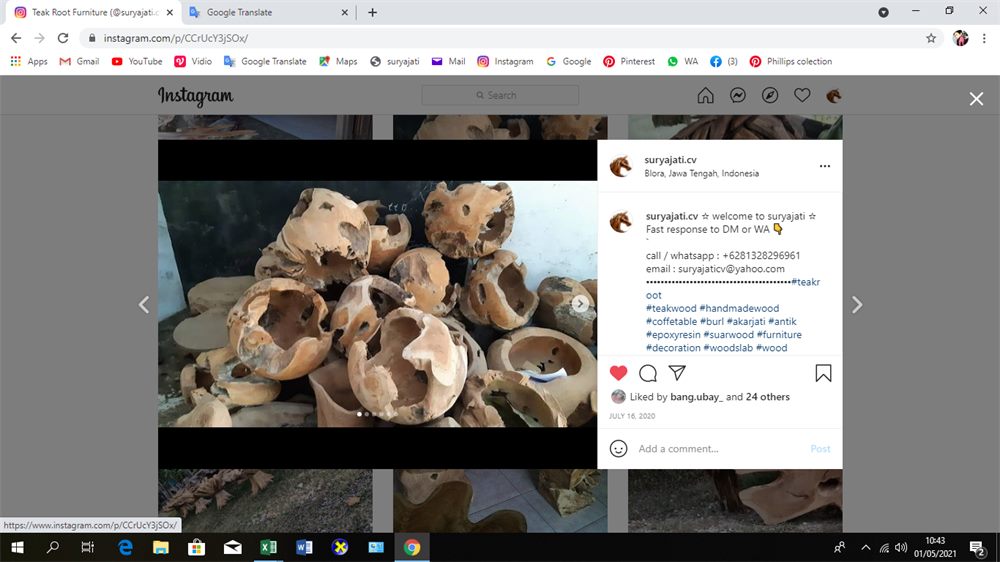Click the #handmadewood hashtag
Viewport: 1000px width, 562px height.
pyautogui.click(x=739, y=308)
